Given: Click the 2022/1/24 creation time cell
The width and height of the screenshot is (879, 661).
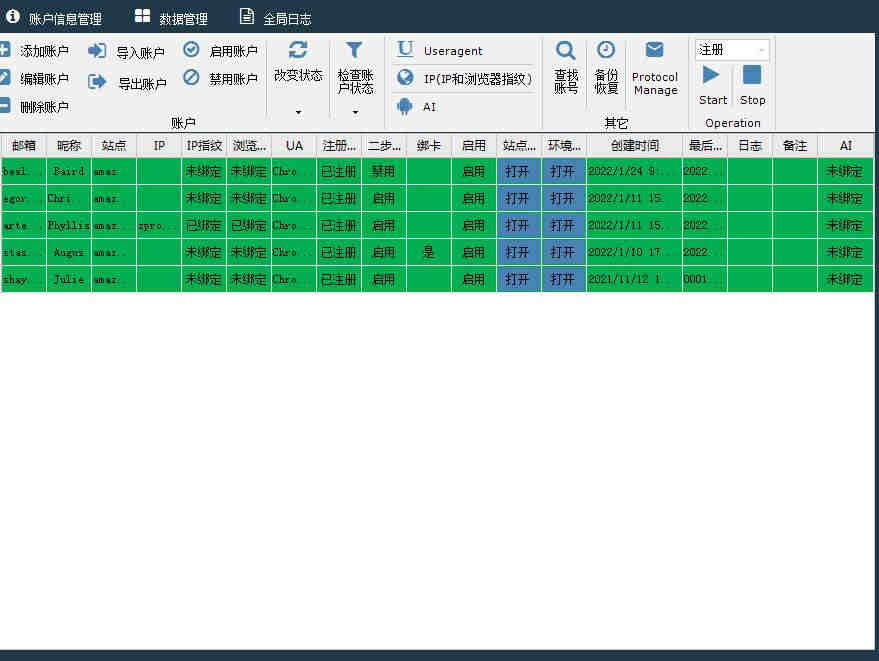Looking at the screenshot, I should 635,171.
